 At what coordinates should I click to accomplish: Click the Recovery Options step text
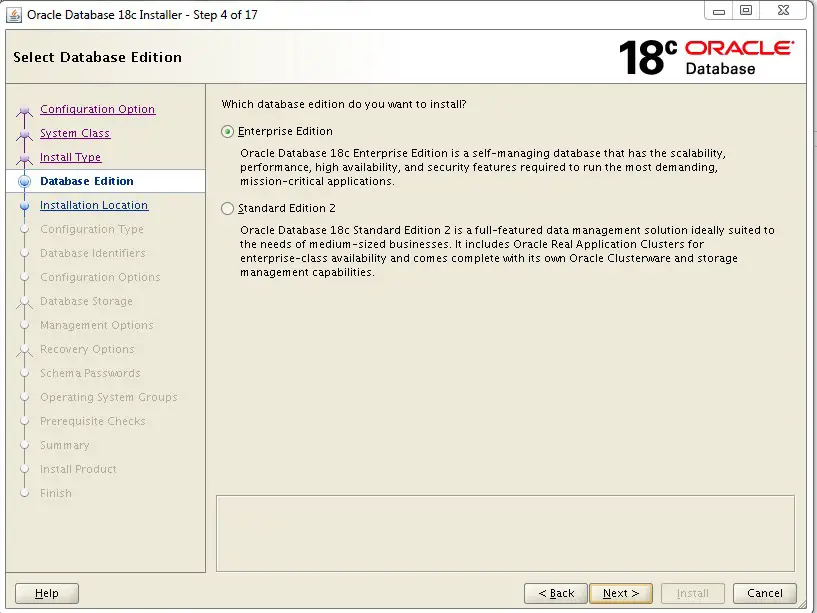click(88, 349)
